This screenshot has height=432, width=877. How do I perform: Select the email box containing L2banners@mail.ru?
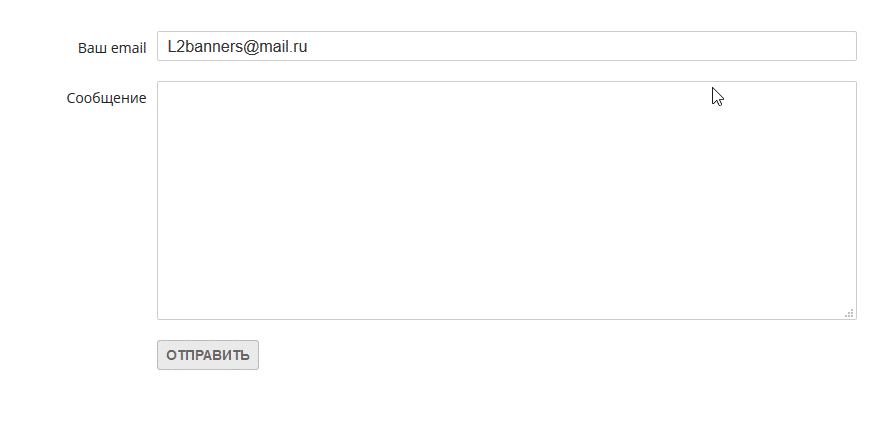pos(507,46)
